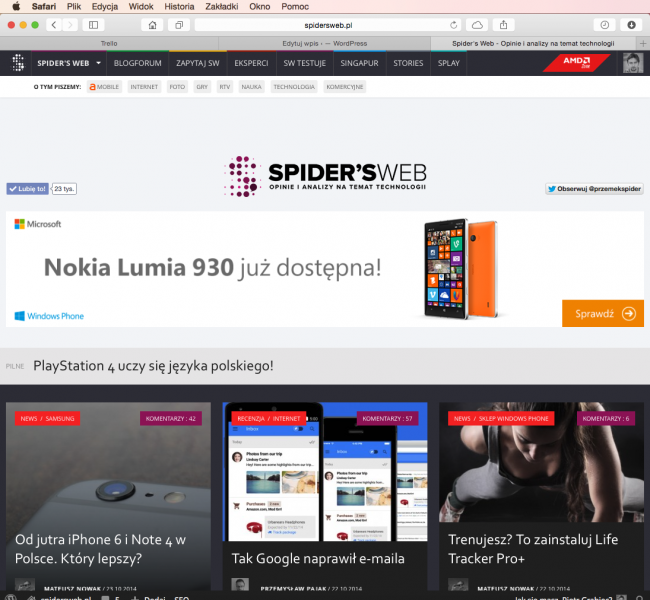Viewport: 650px width, 600px height.
Task: Open the Share menu icon
Action: point(503,25)
